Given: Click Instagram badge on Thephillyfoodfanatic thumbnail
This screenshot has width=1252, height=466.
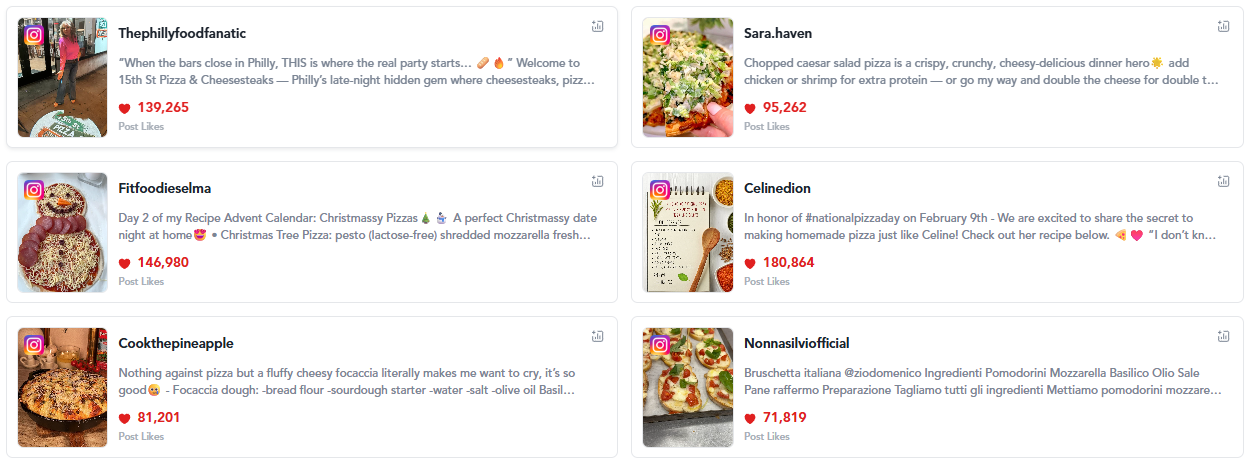Looking at the screenshot, I should pos(33,34).
